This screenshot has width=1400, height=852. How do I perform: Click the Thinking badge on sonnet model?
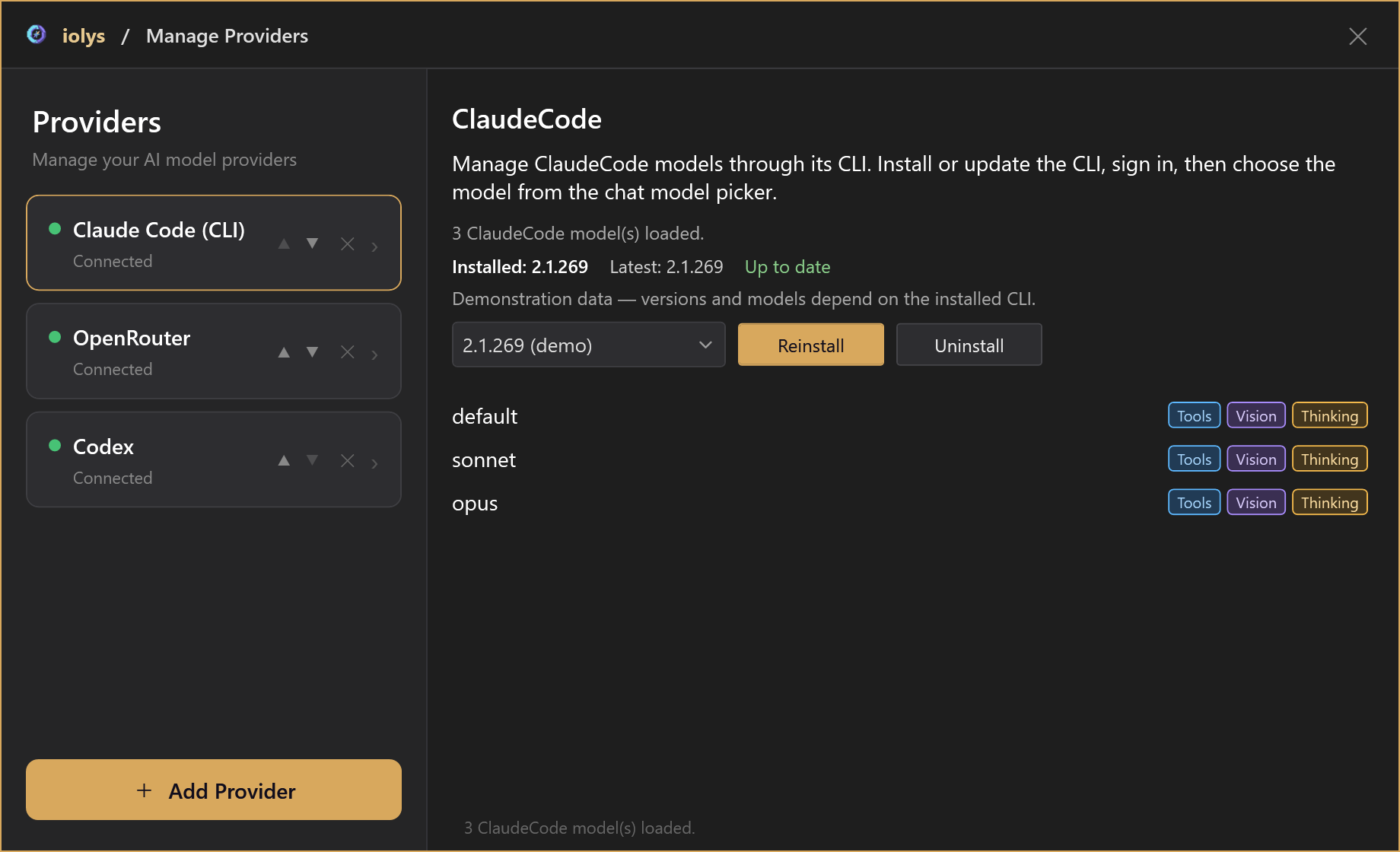click(1330, 459)
